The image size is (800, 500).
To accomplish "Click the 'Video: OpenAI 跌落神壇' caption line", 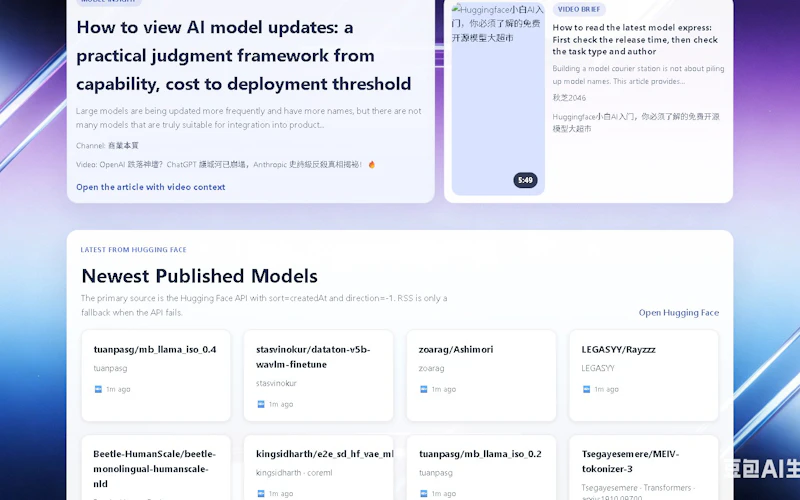I will pos(219,165).
